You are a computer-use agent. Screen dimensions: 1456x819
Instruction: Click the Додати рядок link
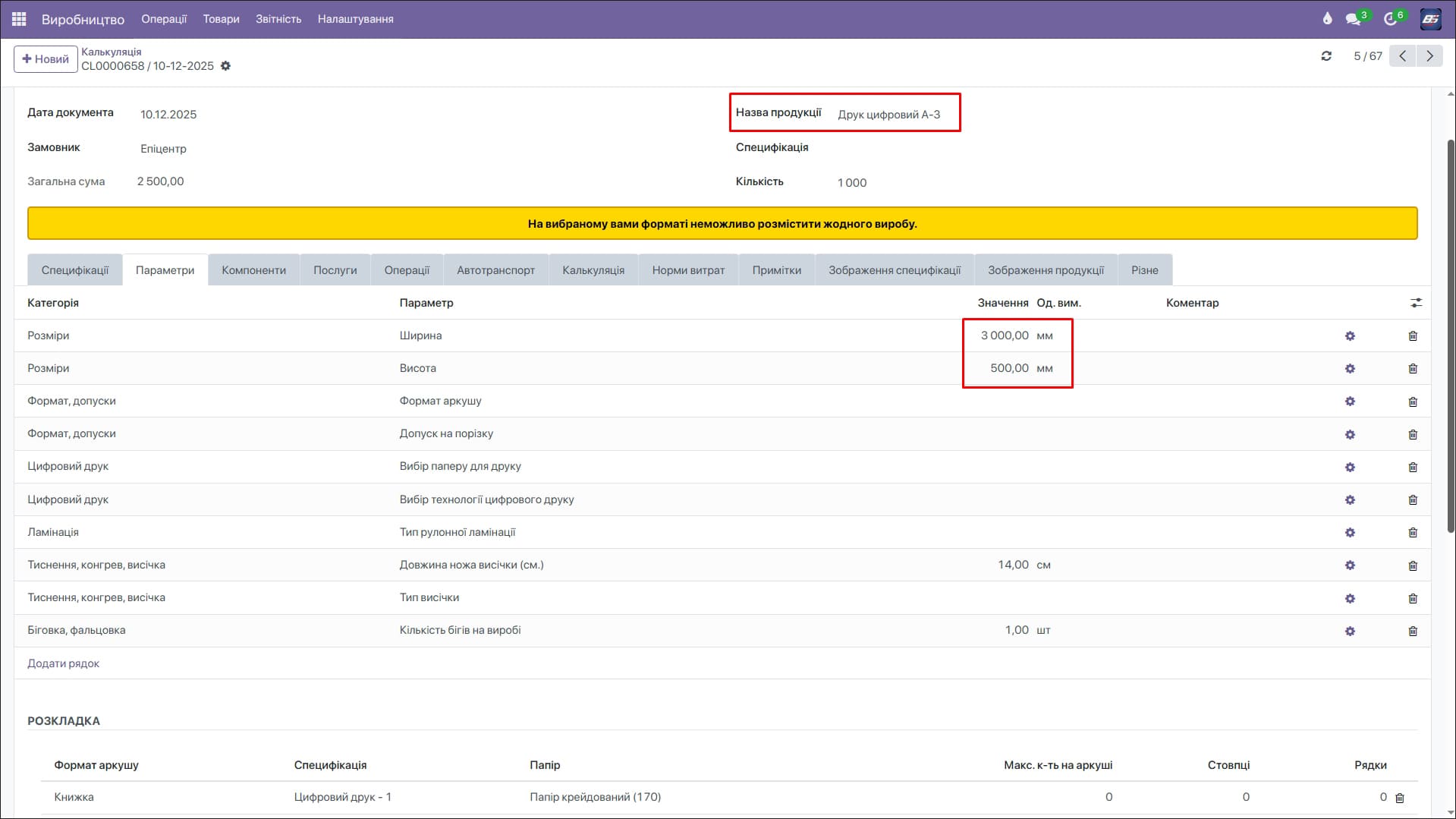pyautogui.click(x=64, y=663)
